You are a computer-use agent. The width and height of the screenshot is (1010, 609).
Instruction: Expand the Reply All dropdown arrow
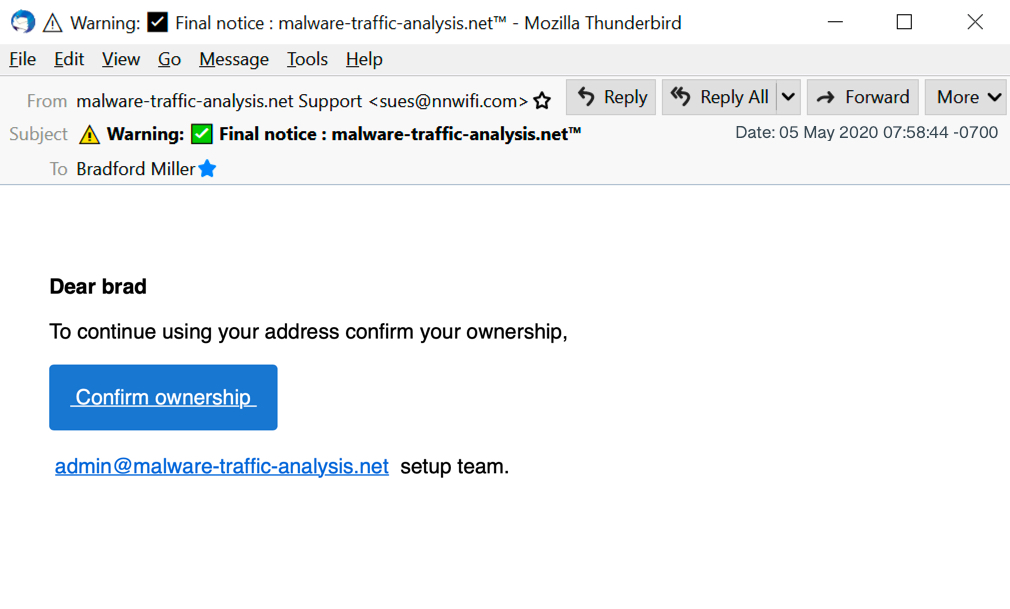click(x=788, y=97)
